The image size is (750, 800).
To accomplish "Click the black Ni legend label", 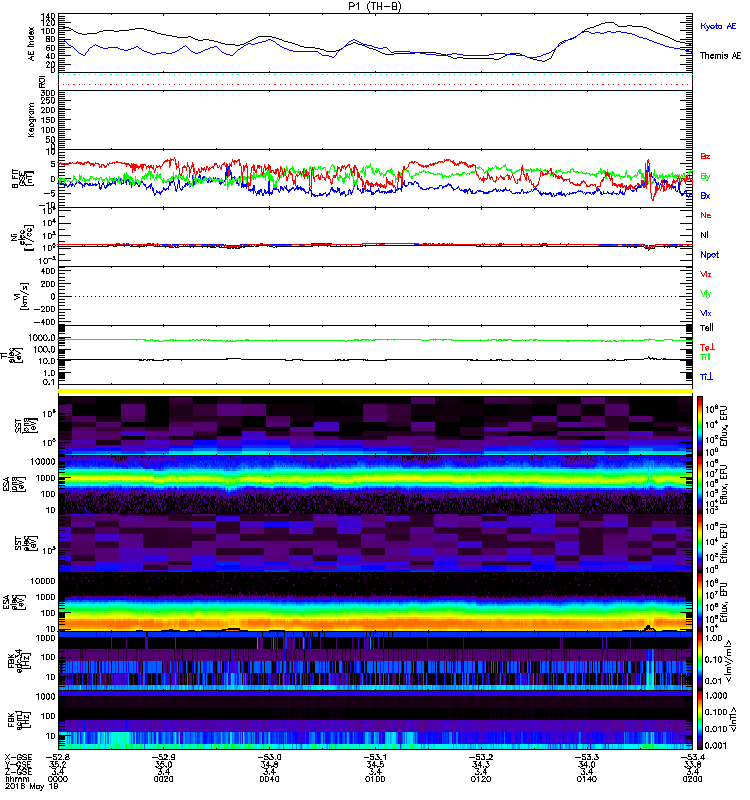I will pyautogui.click(x=705, y=235).
